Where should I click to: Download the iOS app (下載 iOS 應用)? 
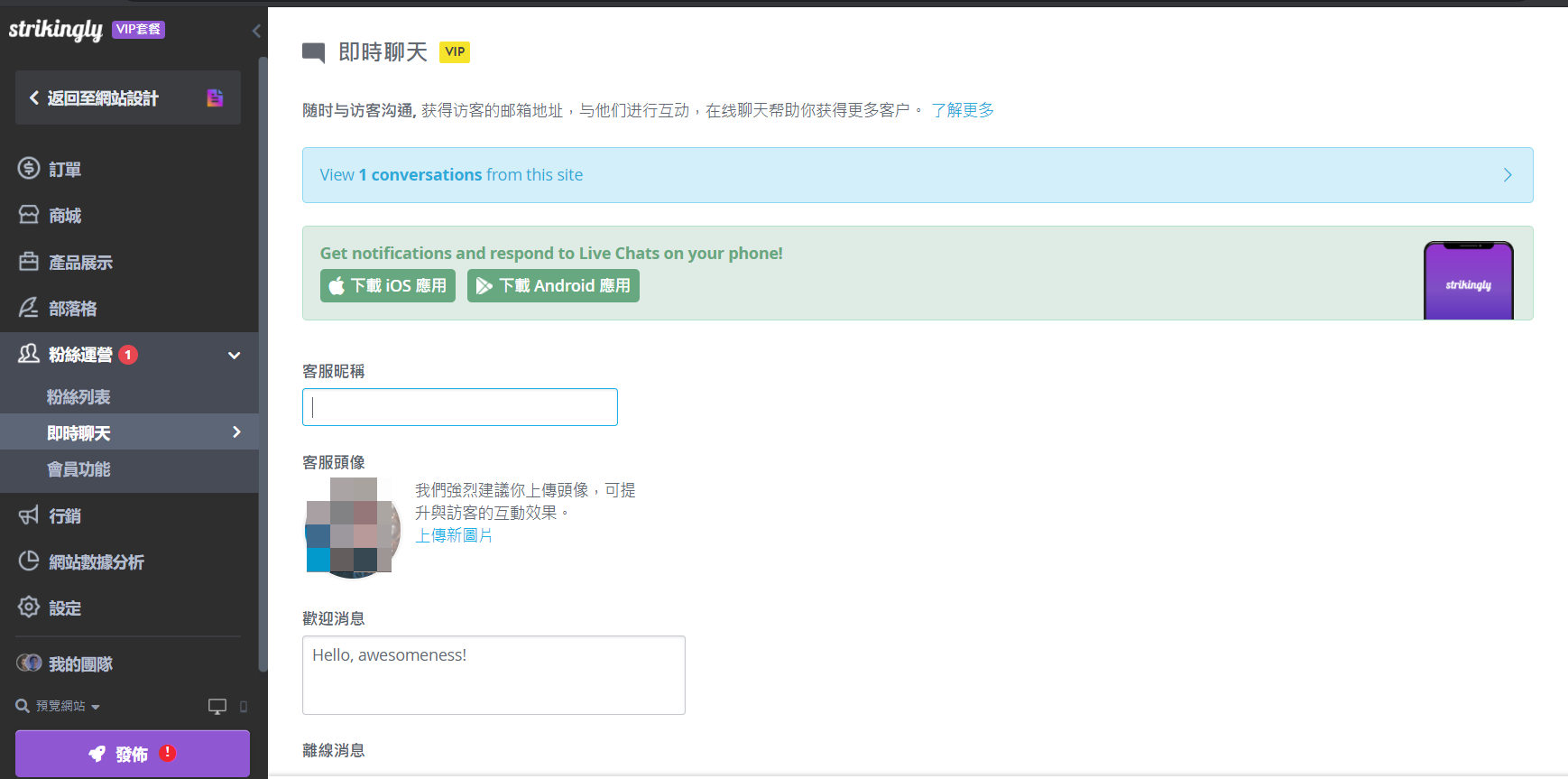click(x=388, y=285)
